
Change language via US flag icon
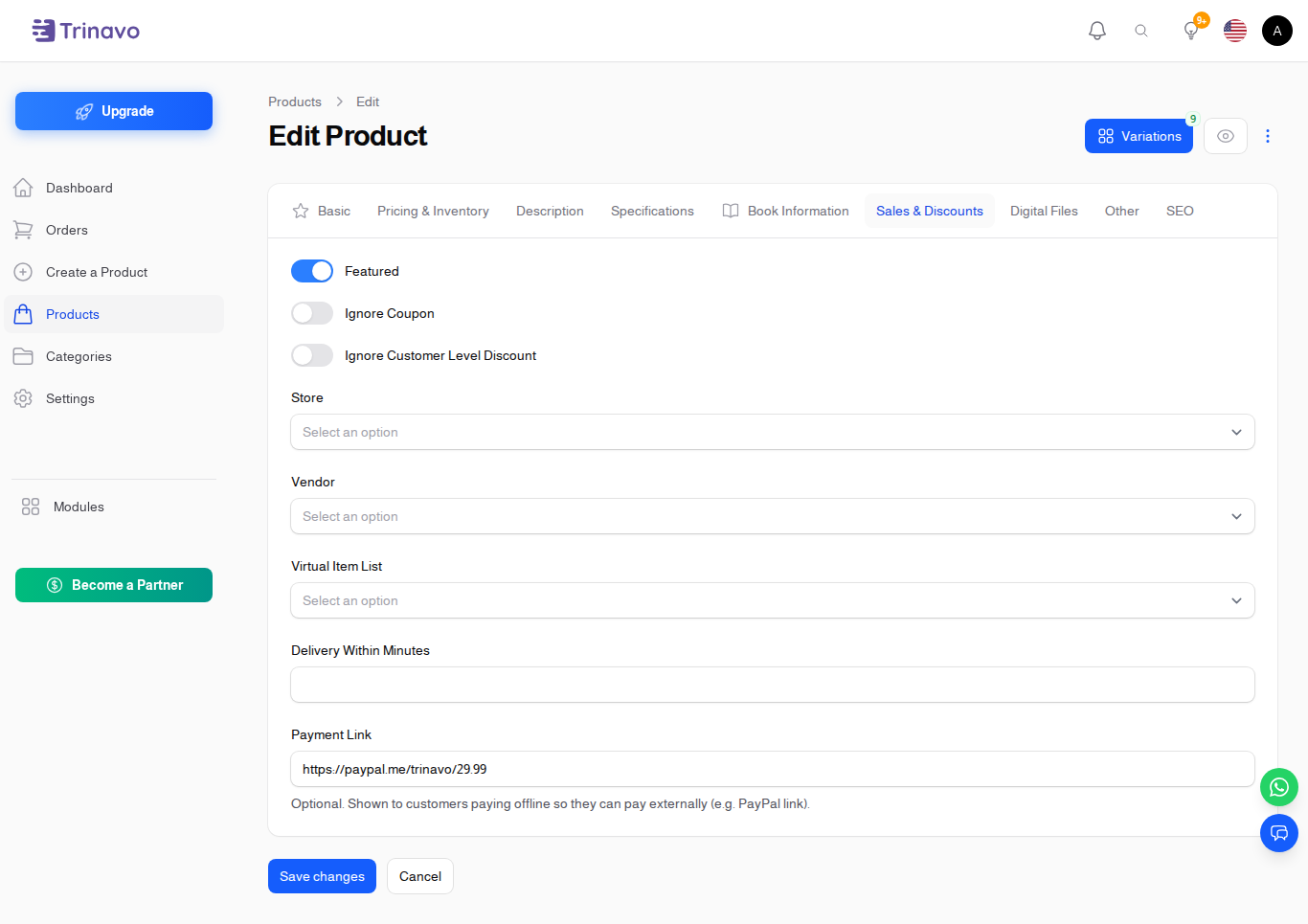(x=1235, y=31)
